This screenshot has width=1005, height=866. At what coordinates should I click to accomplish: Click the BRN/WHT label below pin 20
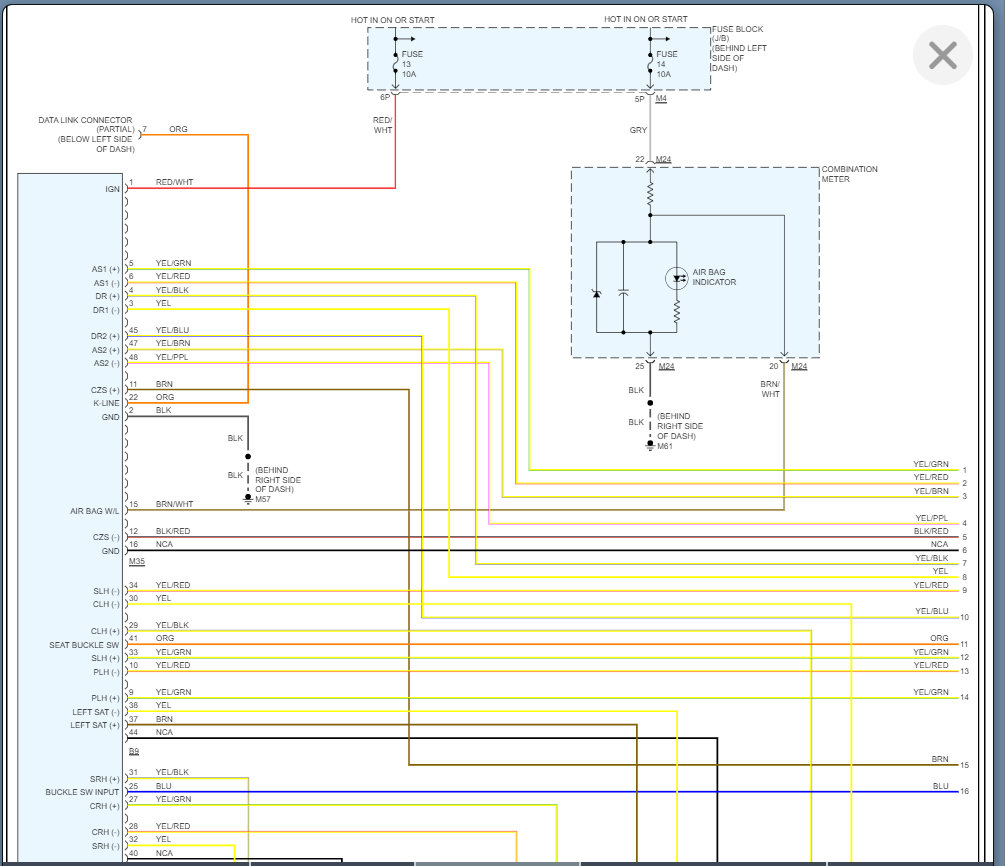(x=770, y=389)
